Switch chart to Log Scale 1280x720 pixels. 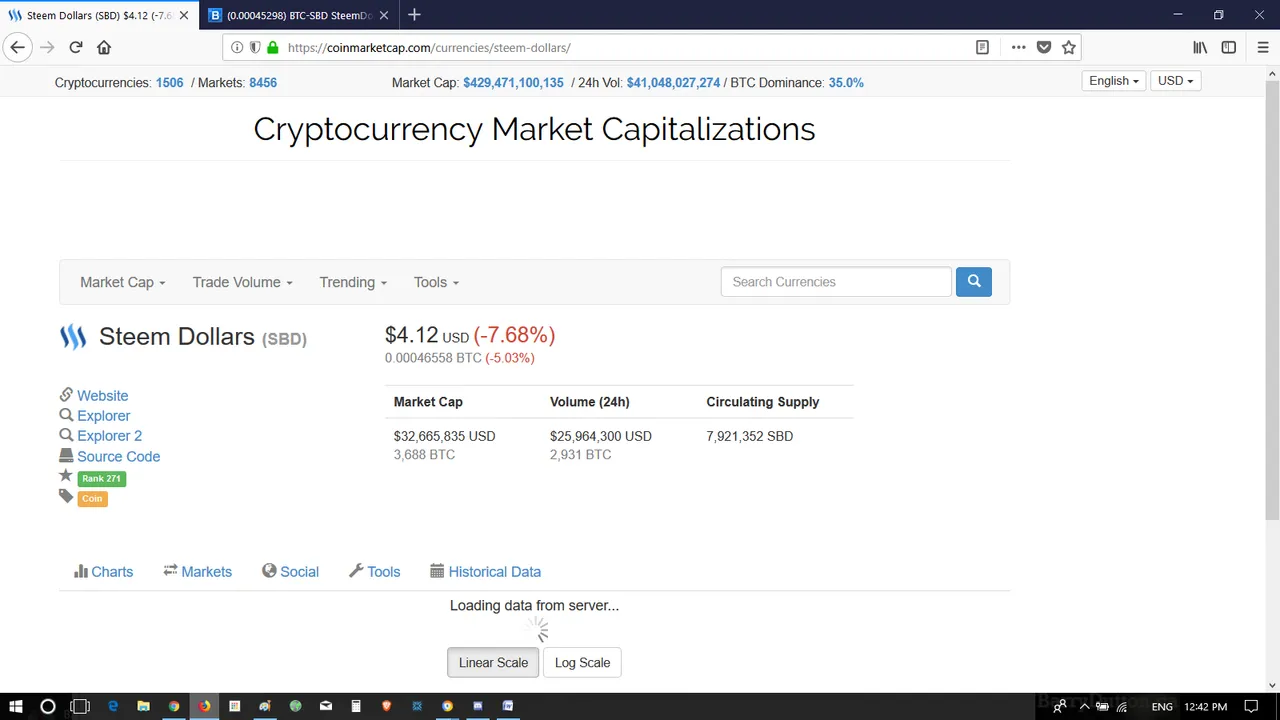pyautogui.click(x=582, y=662)
